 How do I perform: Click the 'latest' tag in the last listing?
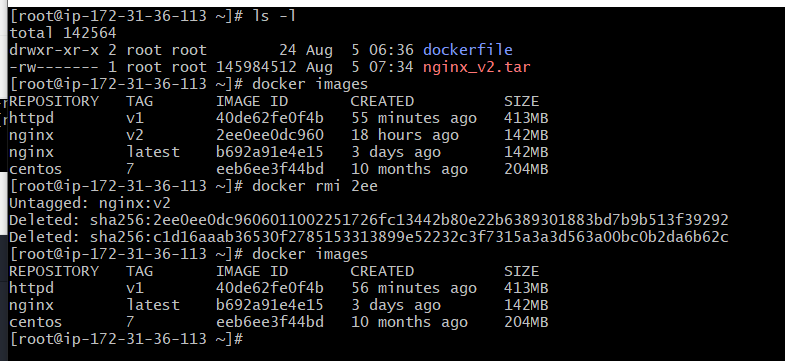[x=153, y=305]
